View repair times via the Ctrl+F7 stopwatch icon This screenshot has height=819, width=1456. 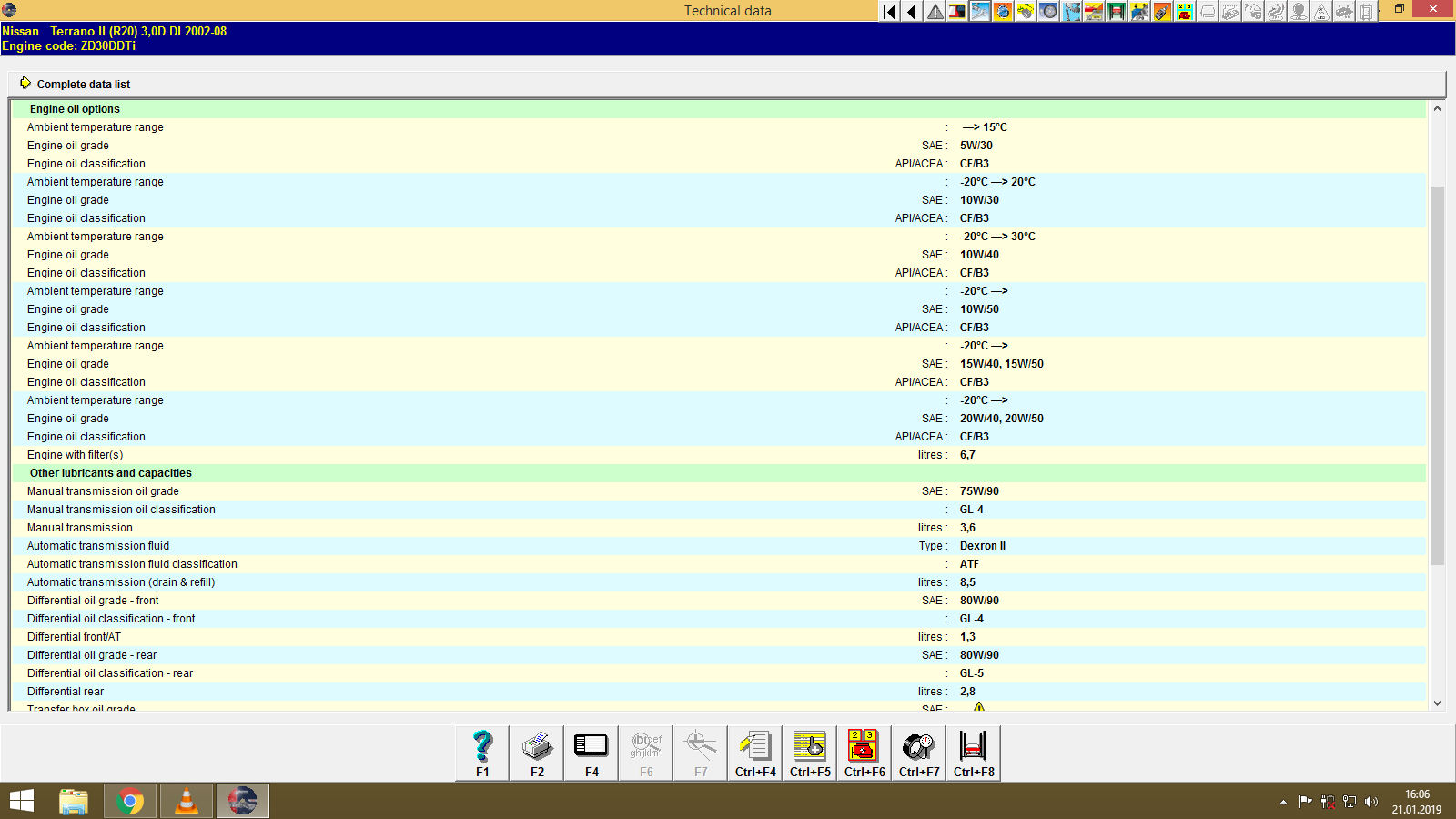pos(918,752)
